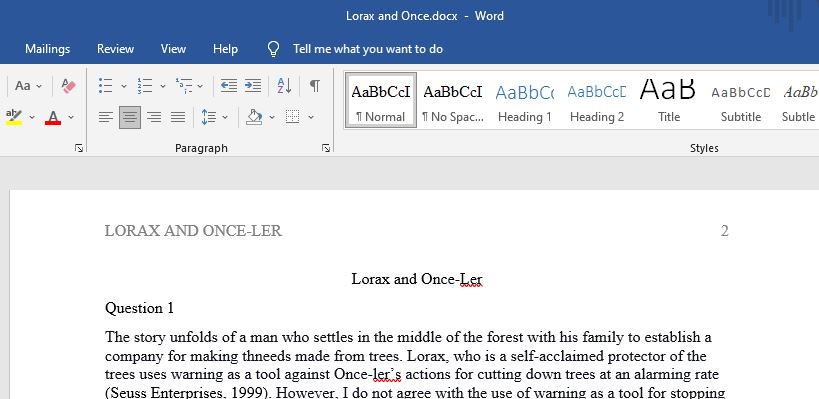This screenshot has height=399, width=819.
Task: Decrease paragraph indent
Action: 229,86
